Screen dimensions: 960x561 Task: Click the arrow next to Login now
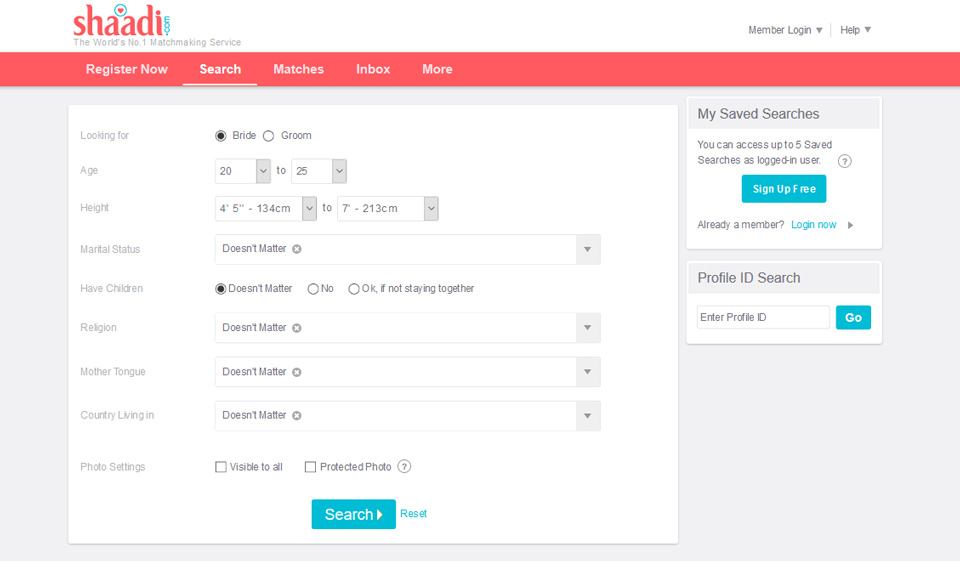coord(851,225)
